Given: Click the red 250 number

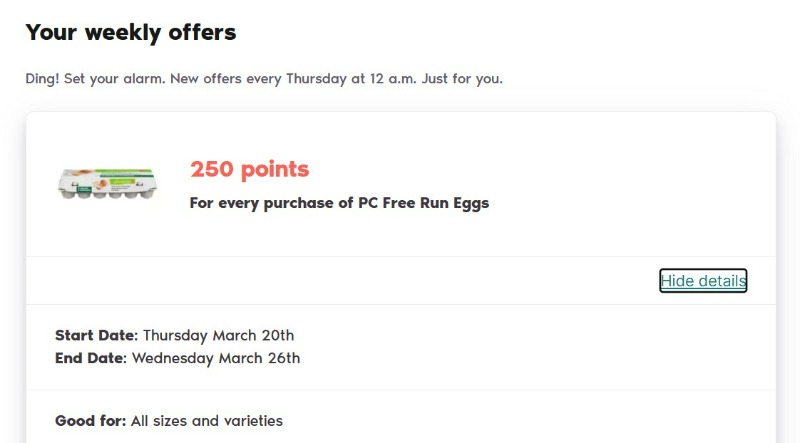Looking at the screenshot, I should pos(212,169).
